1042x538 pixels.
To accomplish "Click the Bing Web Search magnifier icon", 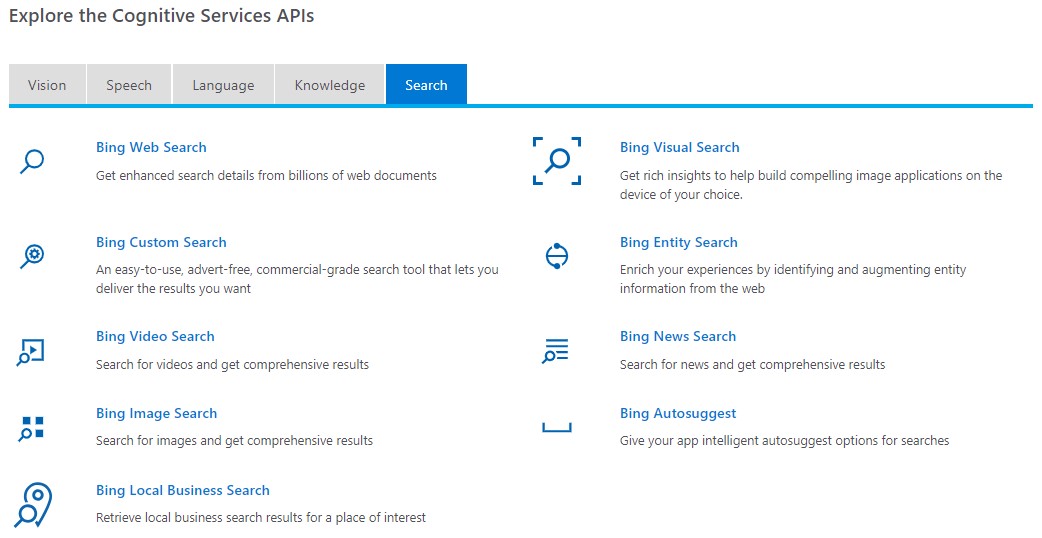I will pos(32,161).
